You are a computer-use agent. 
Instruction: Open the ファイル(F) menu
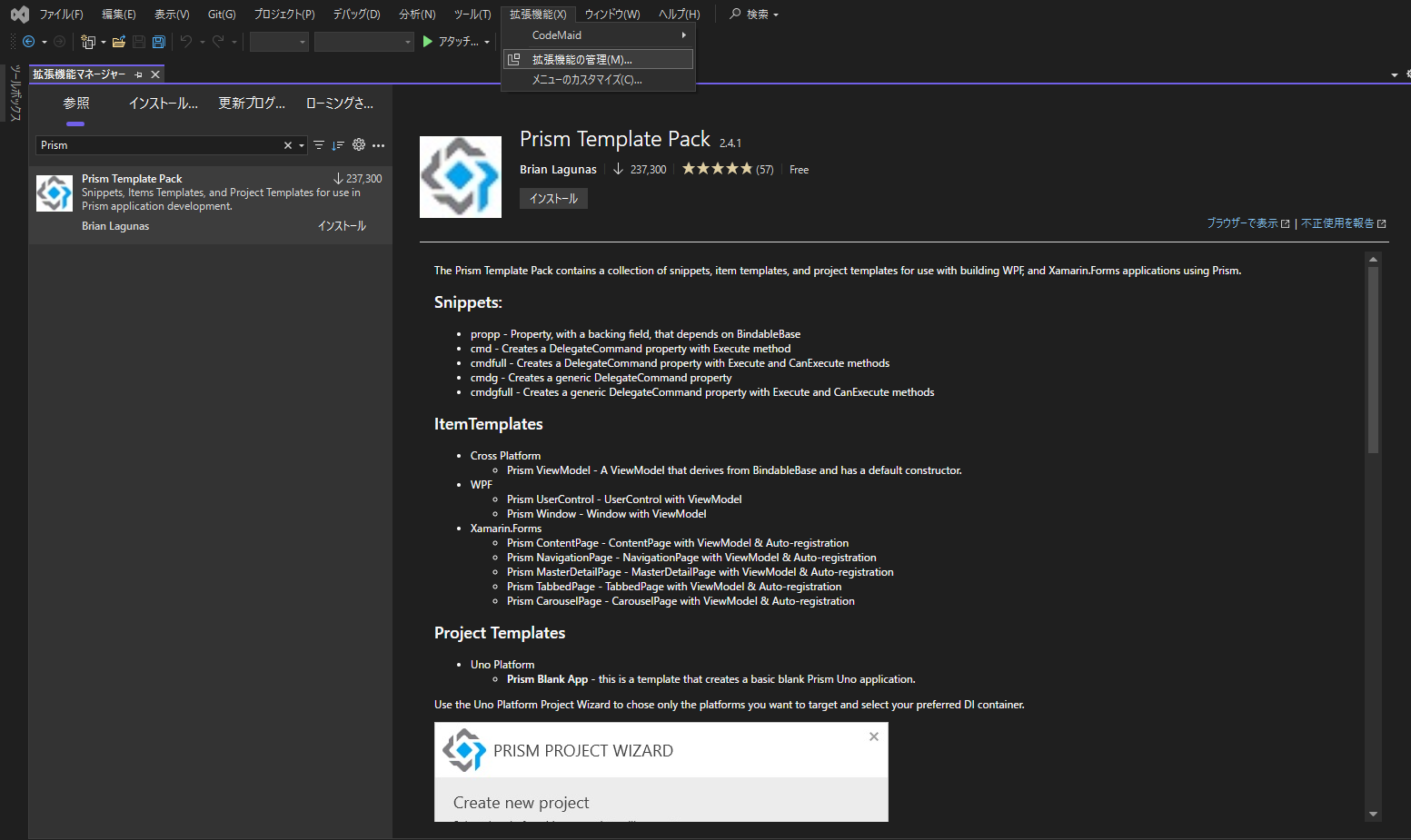pos(61,15)
